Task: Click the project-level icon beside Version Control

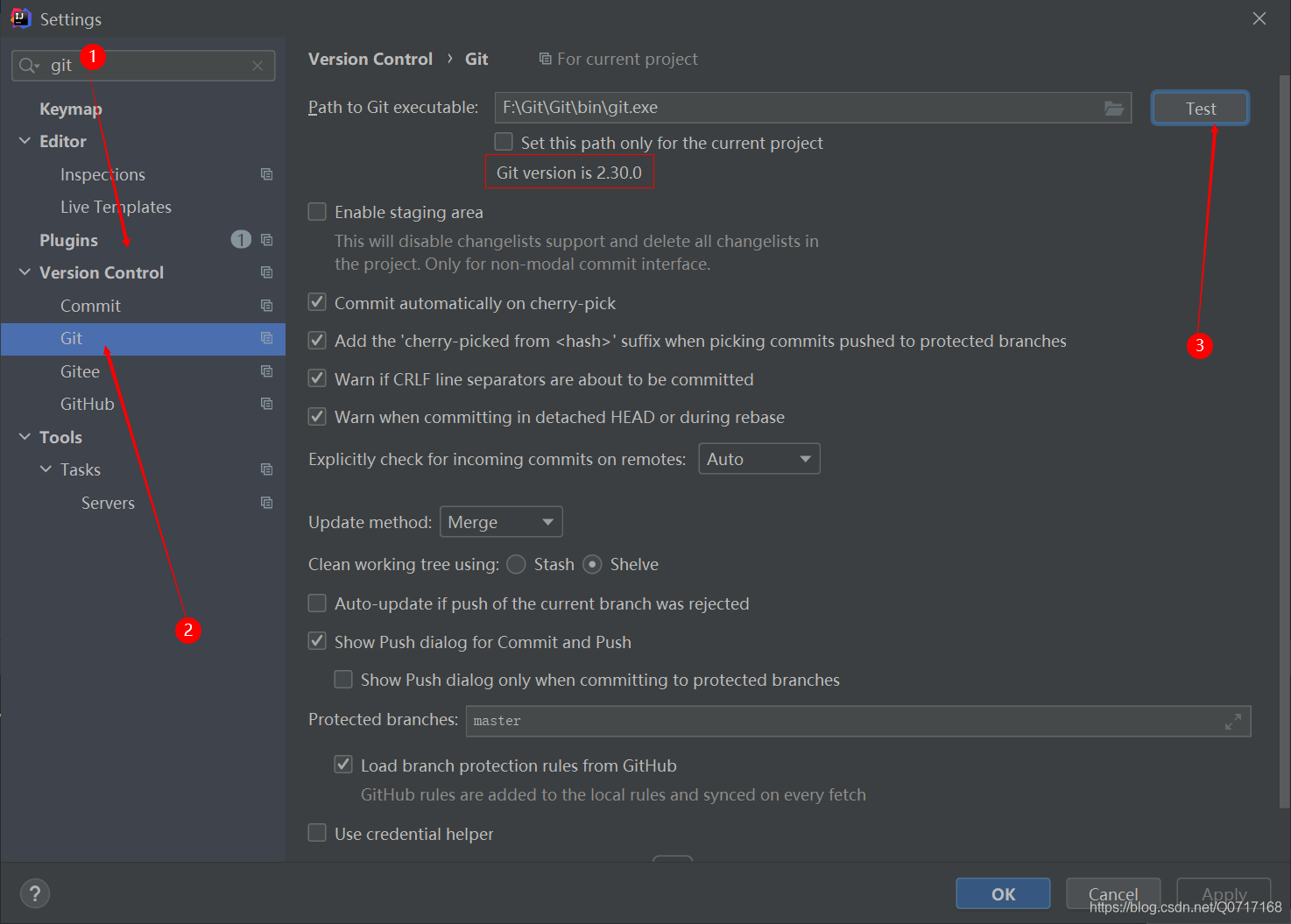Action: pos(267,272)
